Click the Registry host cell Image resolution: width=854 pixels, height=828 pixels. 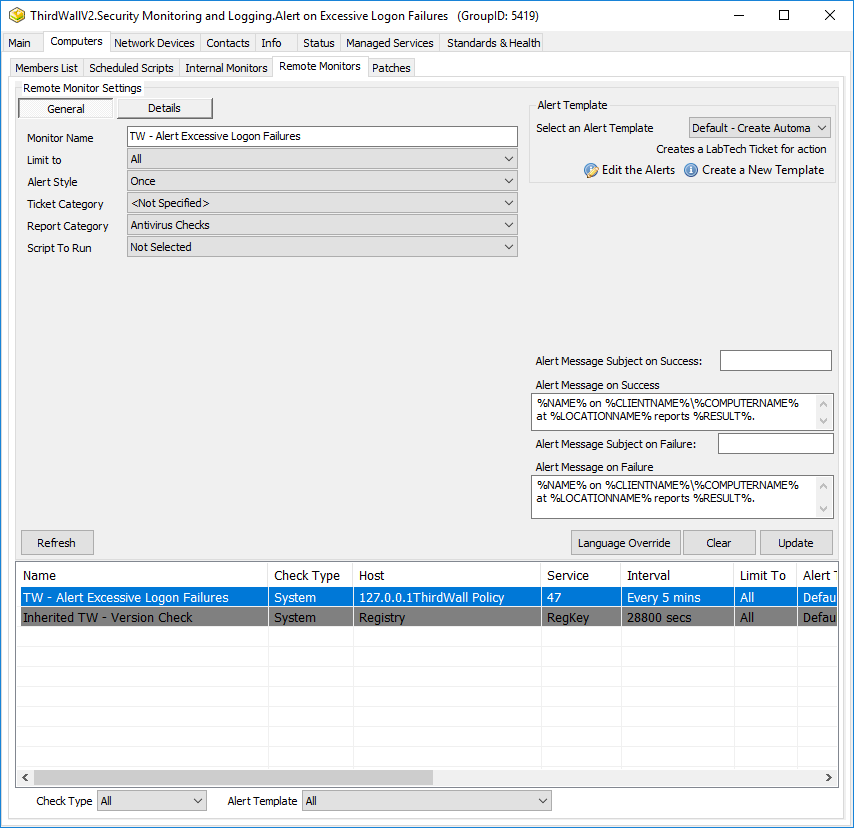[447, 617]
